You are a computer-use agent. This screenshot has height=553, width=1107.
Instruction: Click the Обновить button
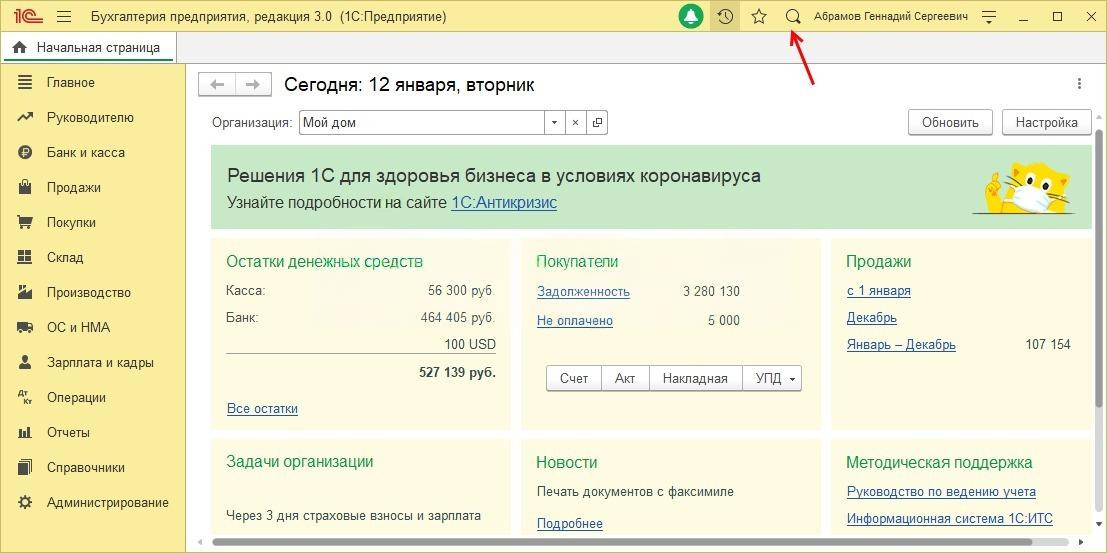(x=950, y=122)
